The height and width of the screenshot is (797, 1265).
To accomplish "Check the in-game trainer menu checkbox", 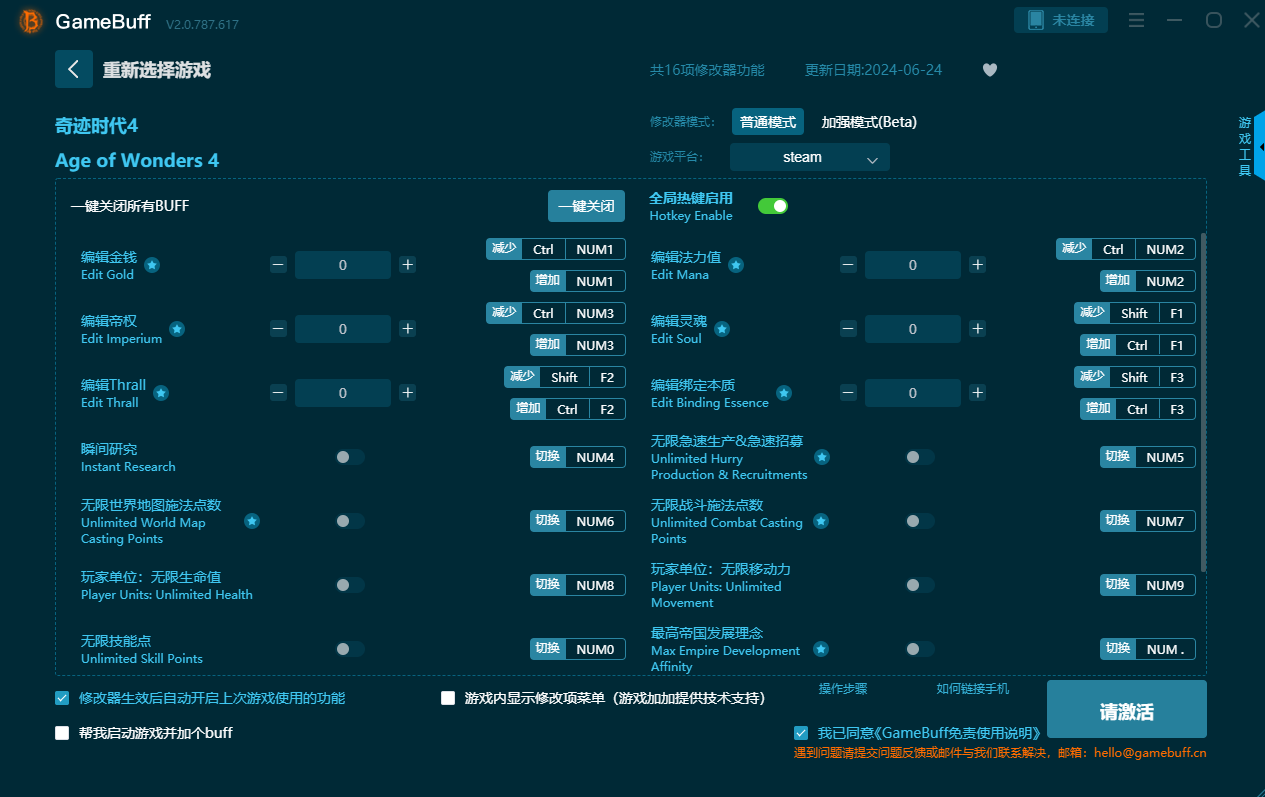I will click(448, 698).
